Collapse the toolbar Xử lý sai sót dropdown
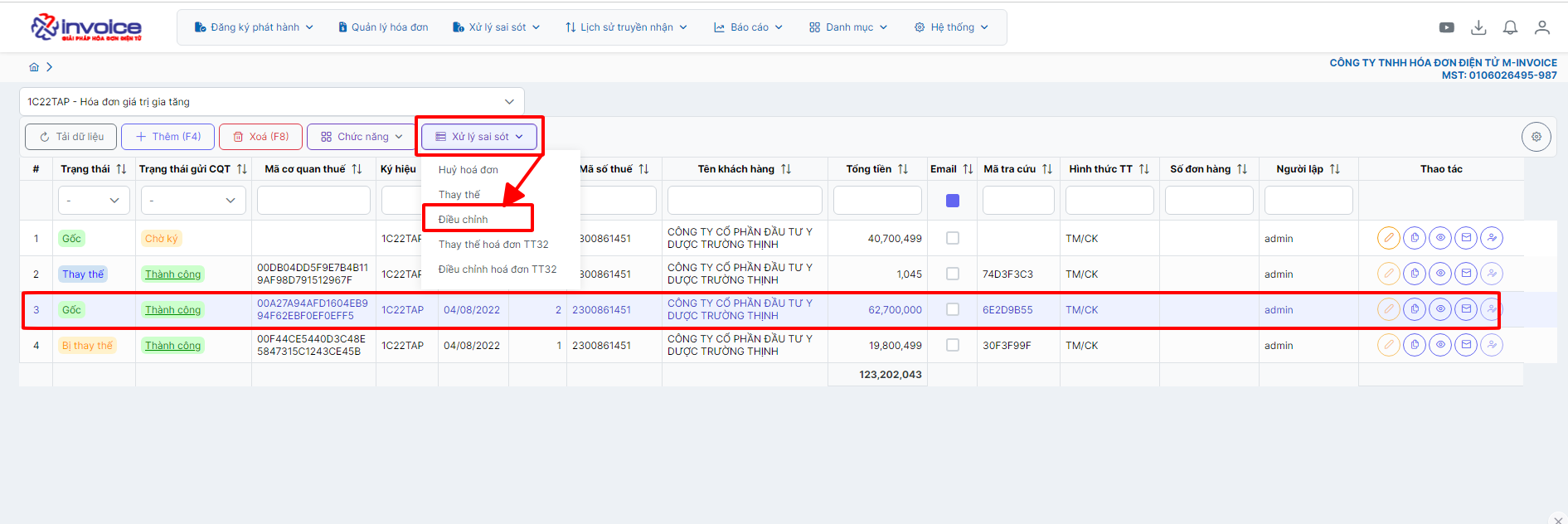The image size is (1568, 524). 479,137
